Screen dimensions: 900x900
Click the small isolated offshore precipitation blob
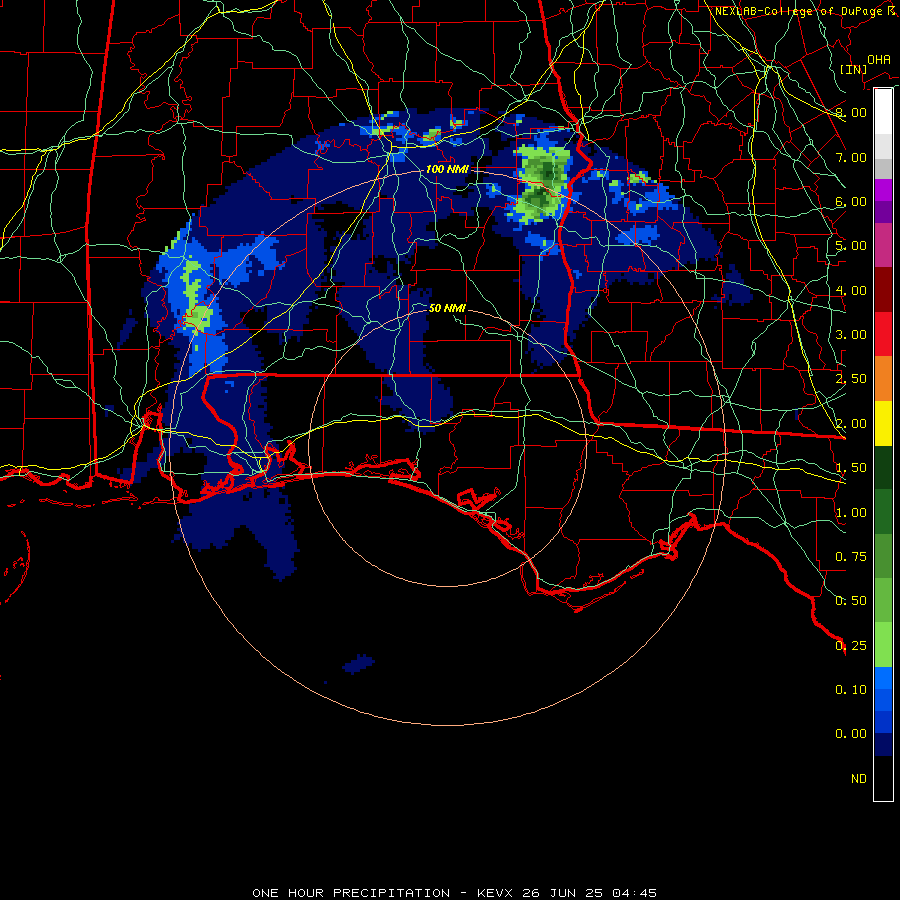pyautogui.click(x=359, y=664)
